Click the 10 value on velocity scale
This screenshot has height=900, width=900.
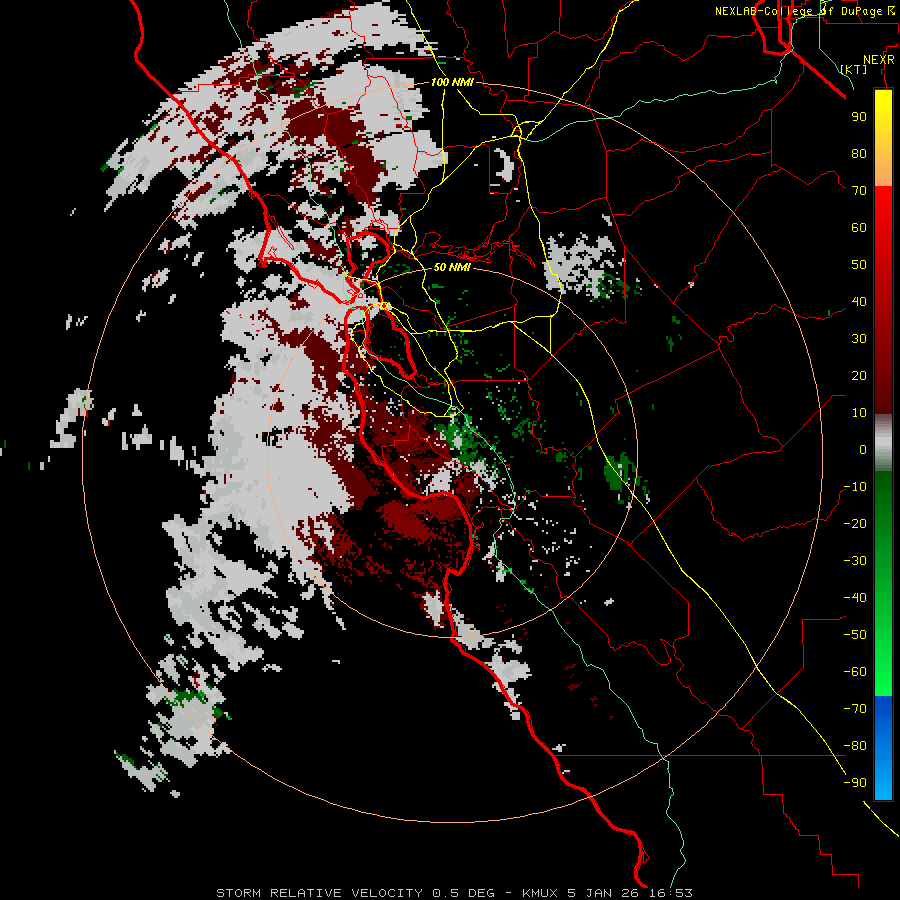859,413
